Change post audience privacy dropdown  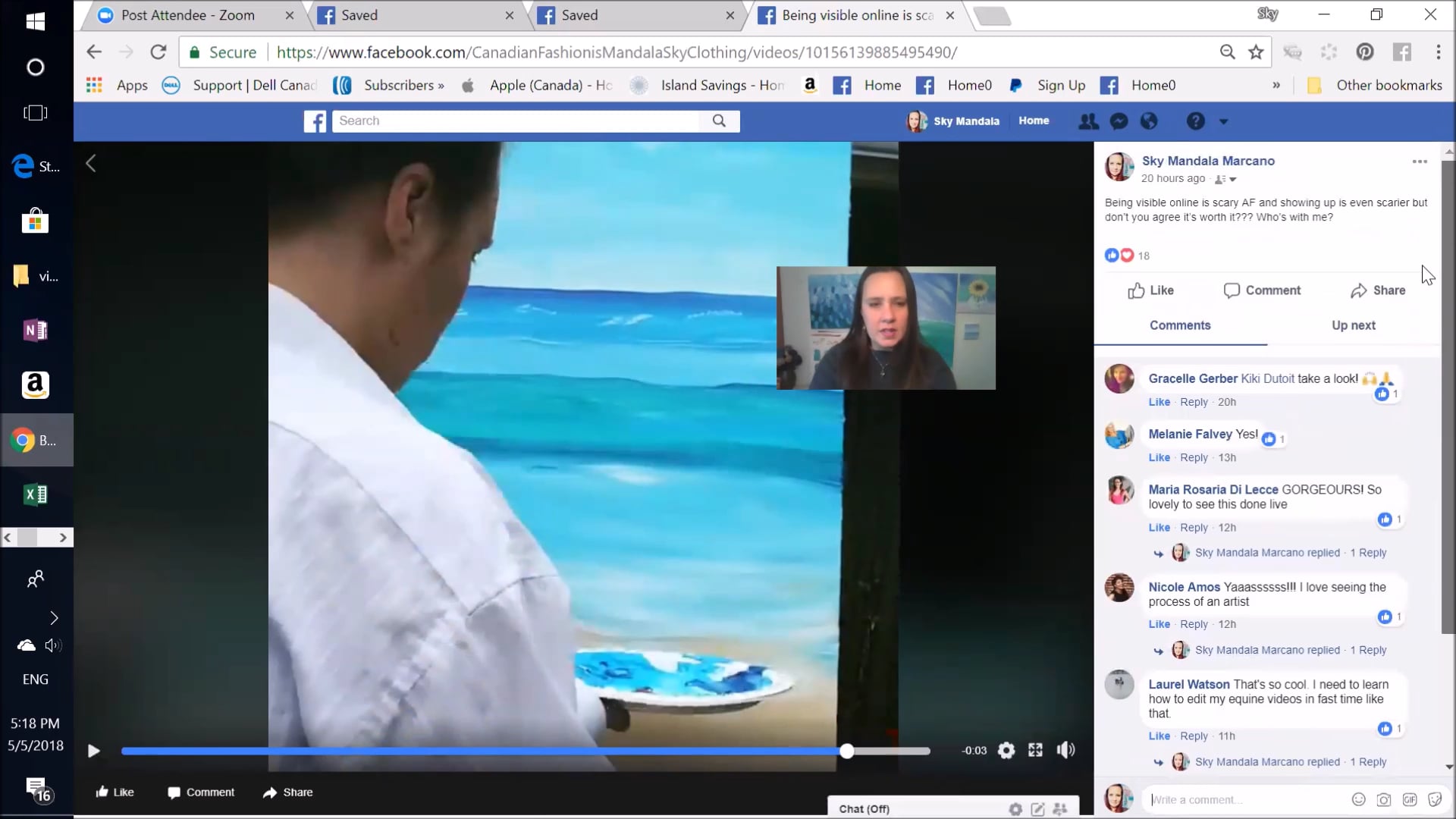[x=1225, y=180]
